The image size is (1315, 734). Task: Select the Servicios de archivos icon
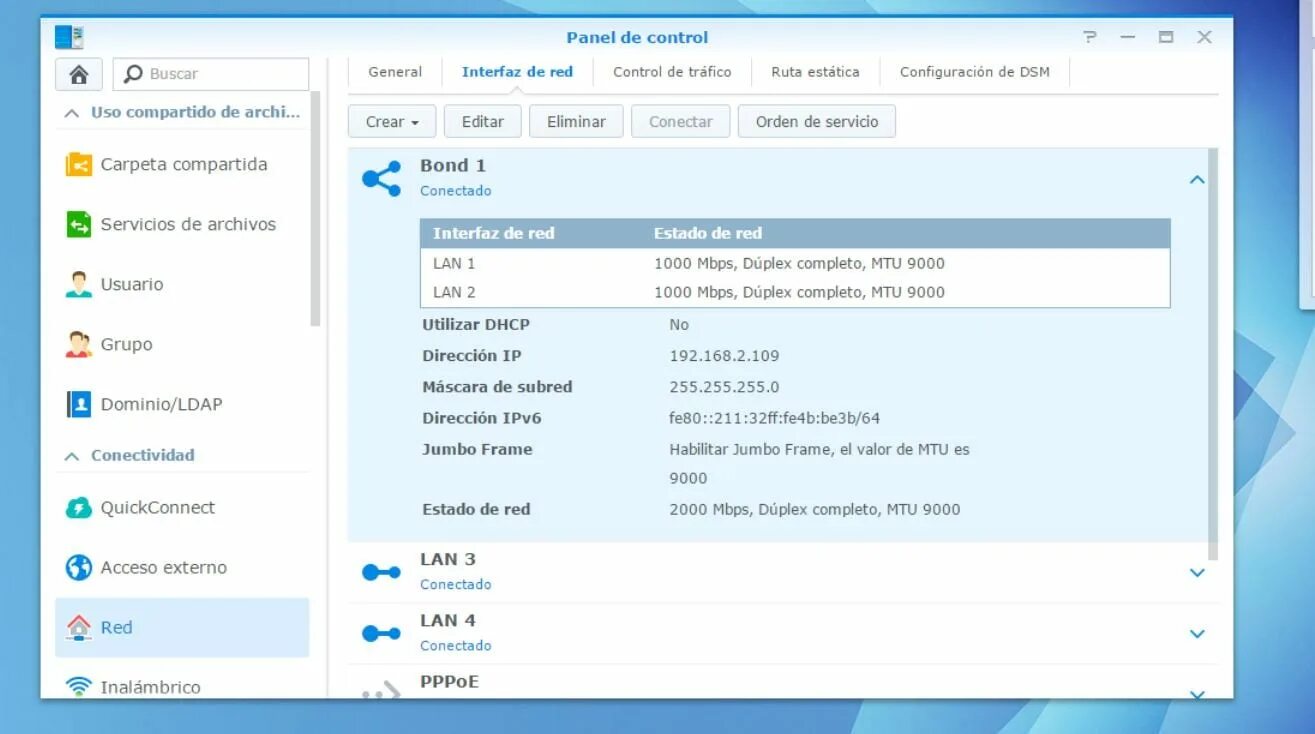coord(79,224)
